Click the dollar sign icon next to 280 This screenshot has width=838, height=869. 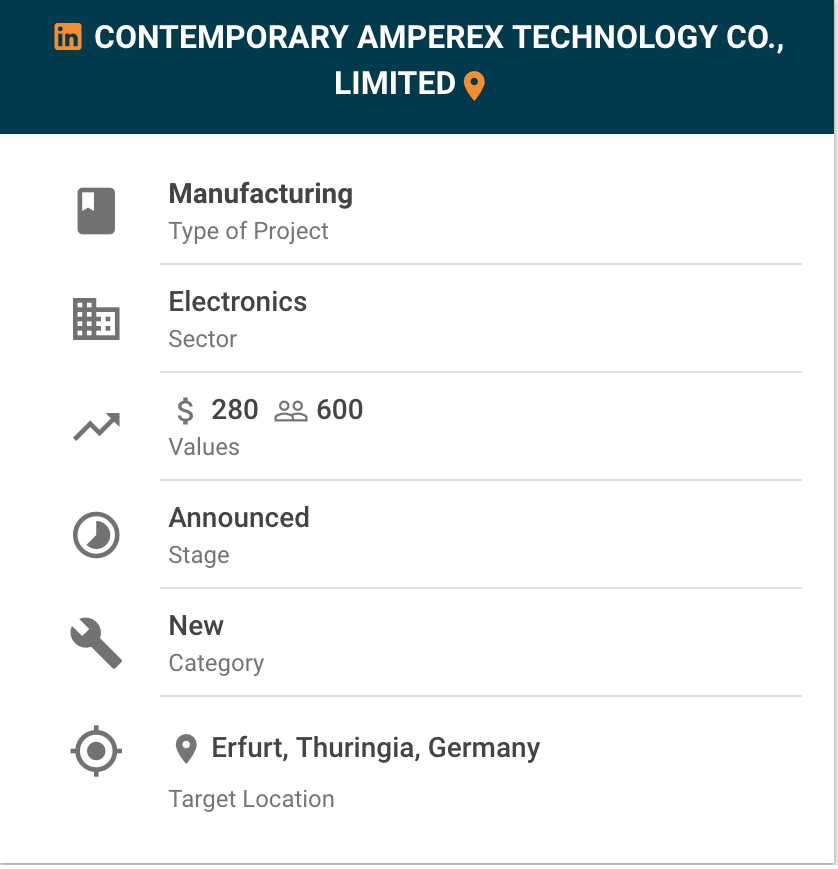click(x=185, y=411)
